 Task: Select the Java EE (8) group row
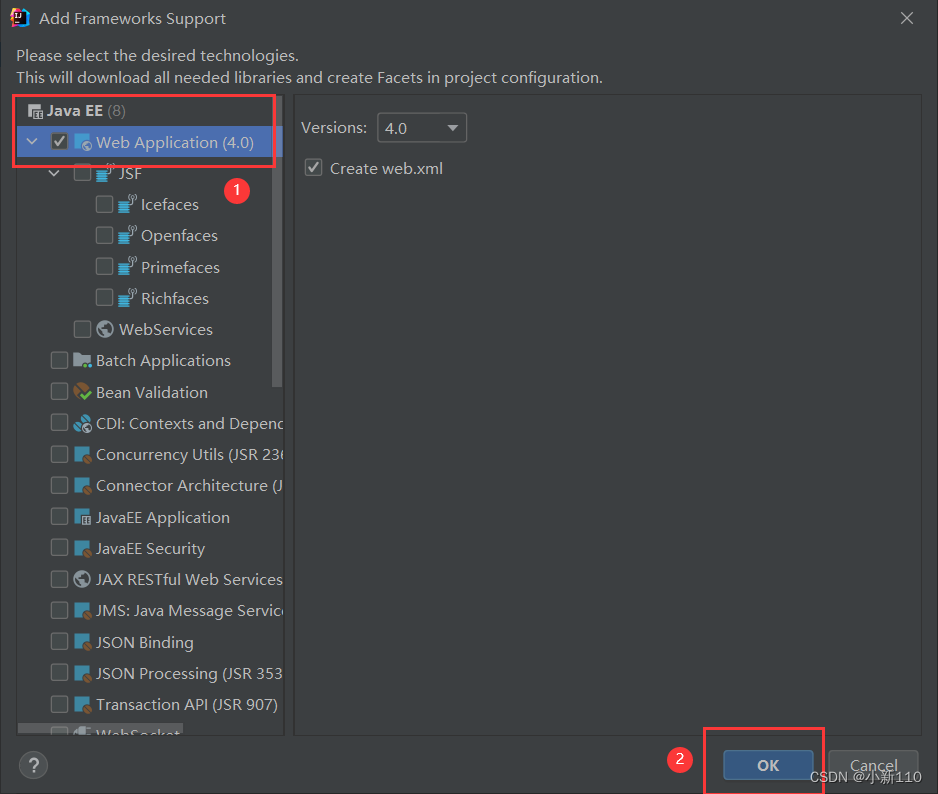(150, 111)
